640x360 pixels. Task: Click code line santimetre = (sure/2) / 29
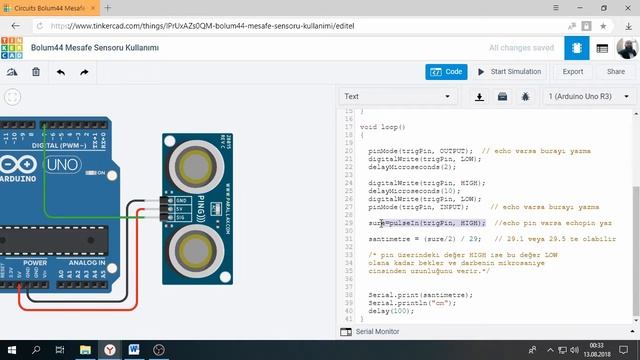coord(424,239)
